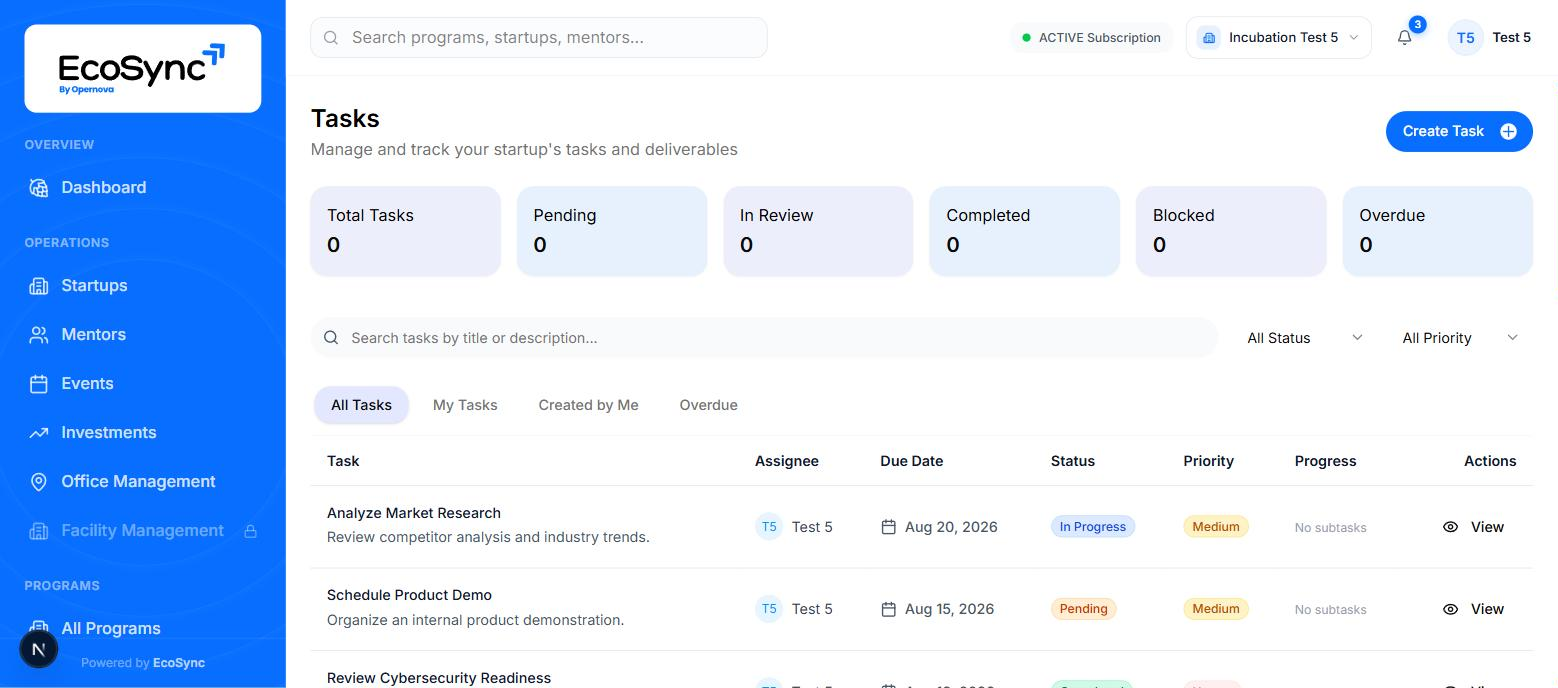
Task: Click the Analyze Market Research title
Action: click(x=414, y=513)
